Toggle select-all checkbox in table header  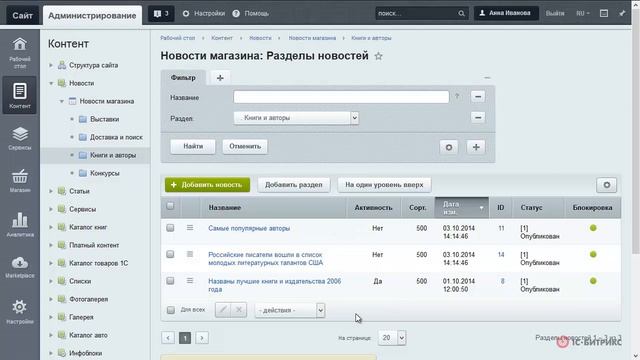(x=170, y=206)
